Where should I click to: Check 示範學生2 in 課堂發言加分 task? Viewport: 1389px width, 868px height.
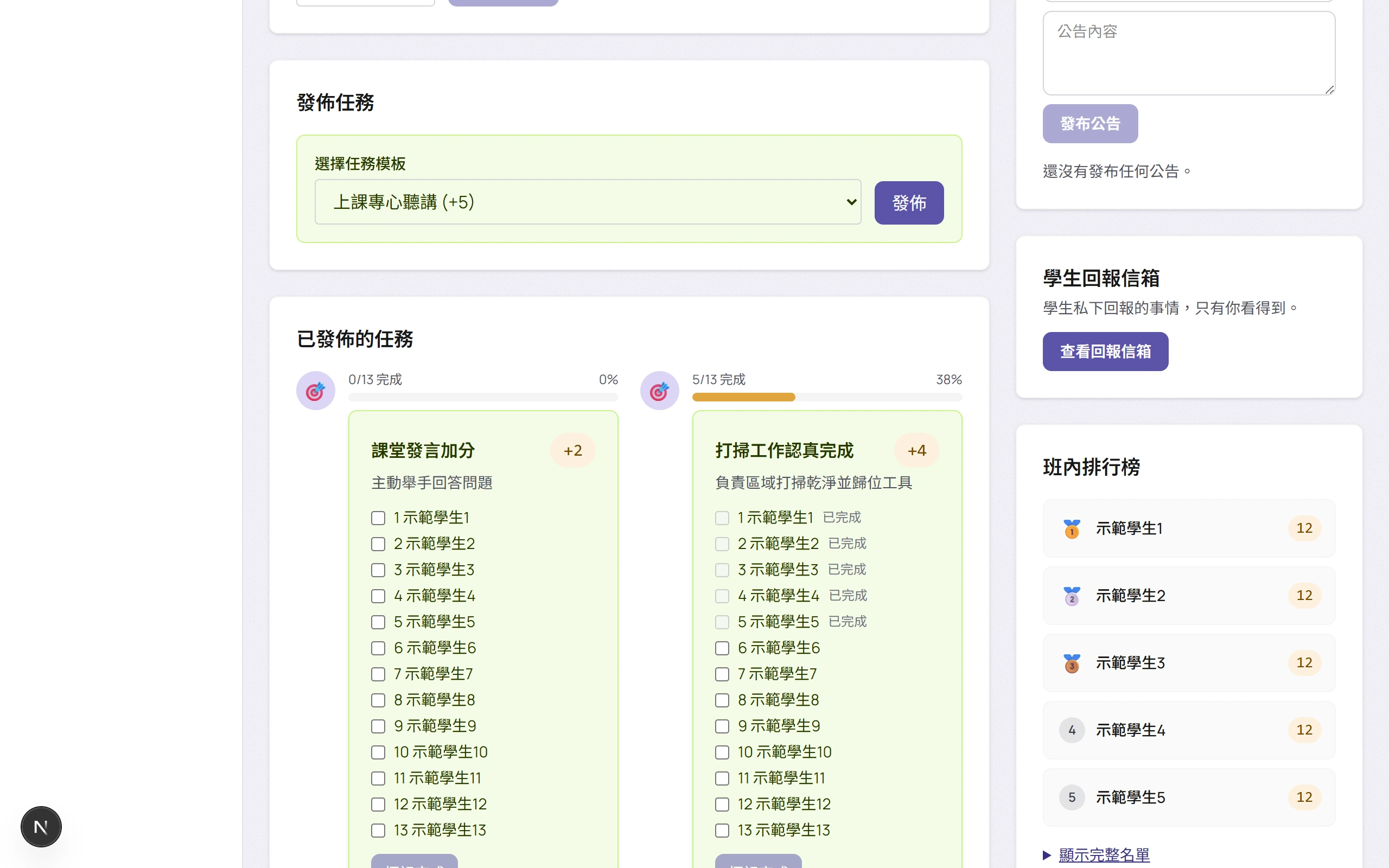378,544
